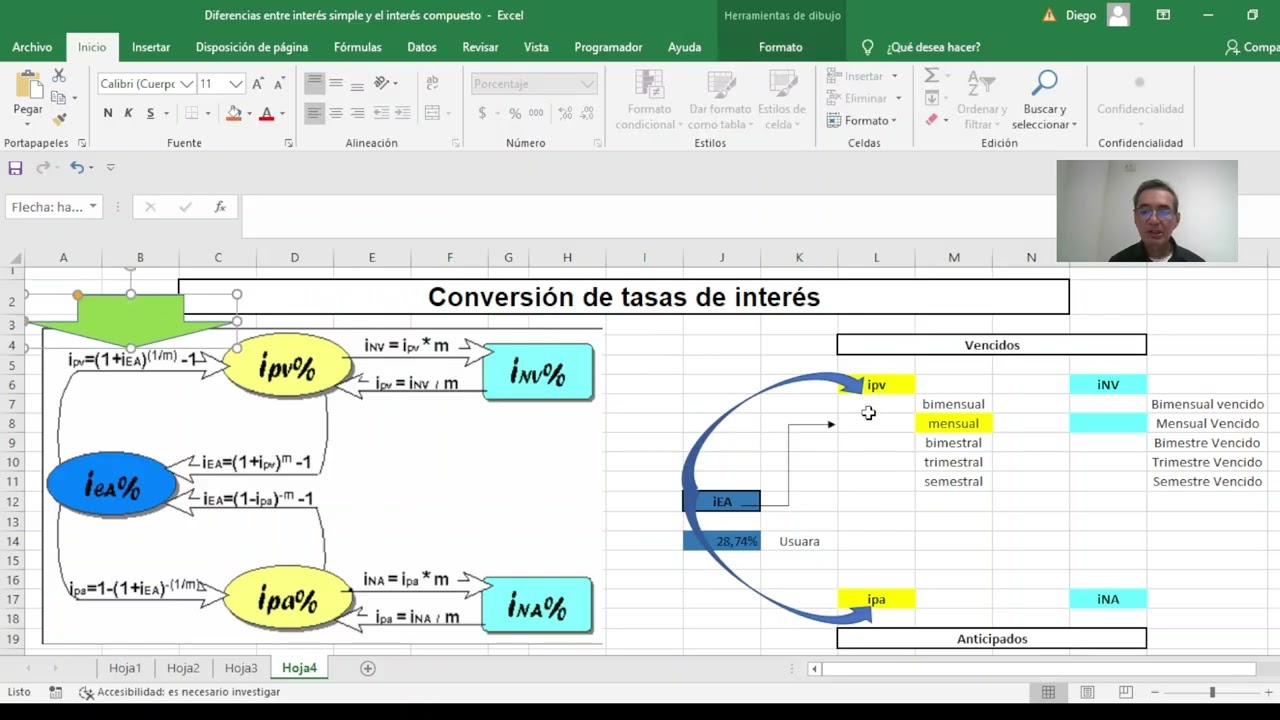Click the decrease decimals icon
1280x720 pixels.
586,113
